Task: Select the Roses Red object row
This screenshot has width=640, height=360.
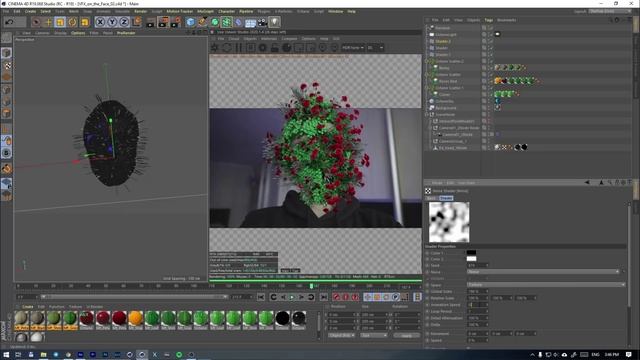Action: (448, 81)
